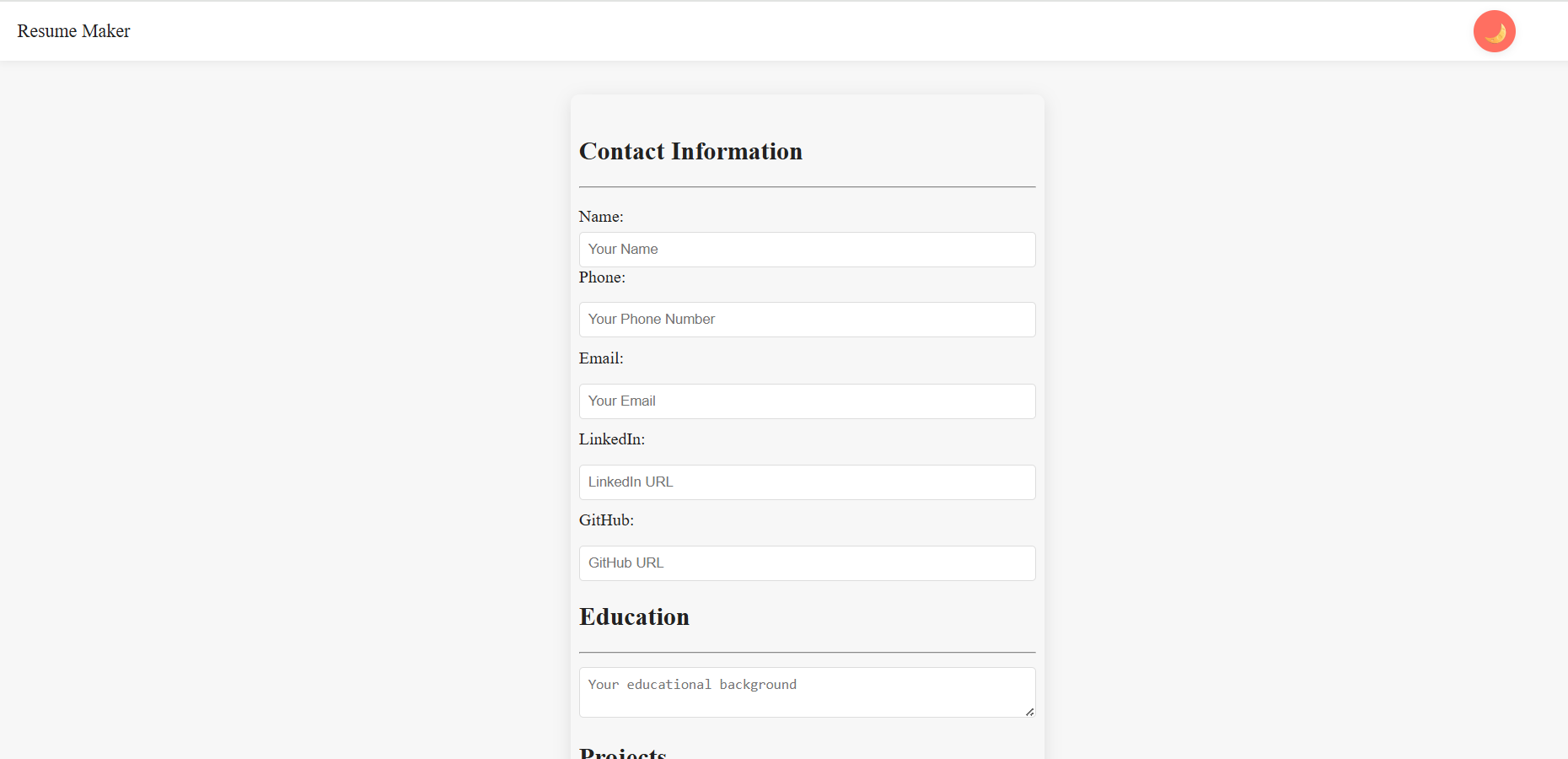Click the Contact Information heading

pos(690,151)
